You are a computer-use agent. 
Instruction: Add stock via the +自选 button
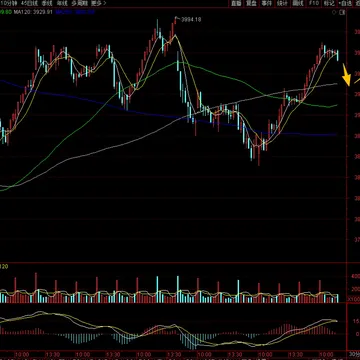coord(345,3)
